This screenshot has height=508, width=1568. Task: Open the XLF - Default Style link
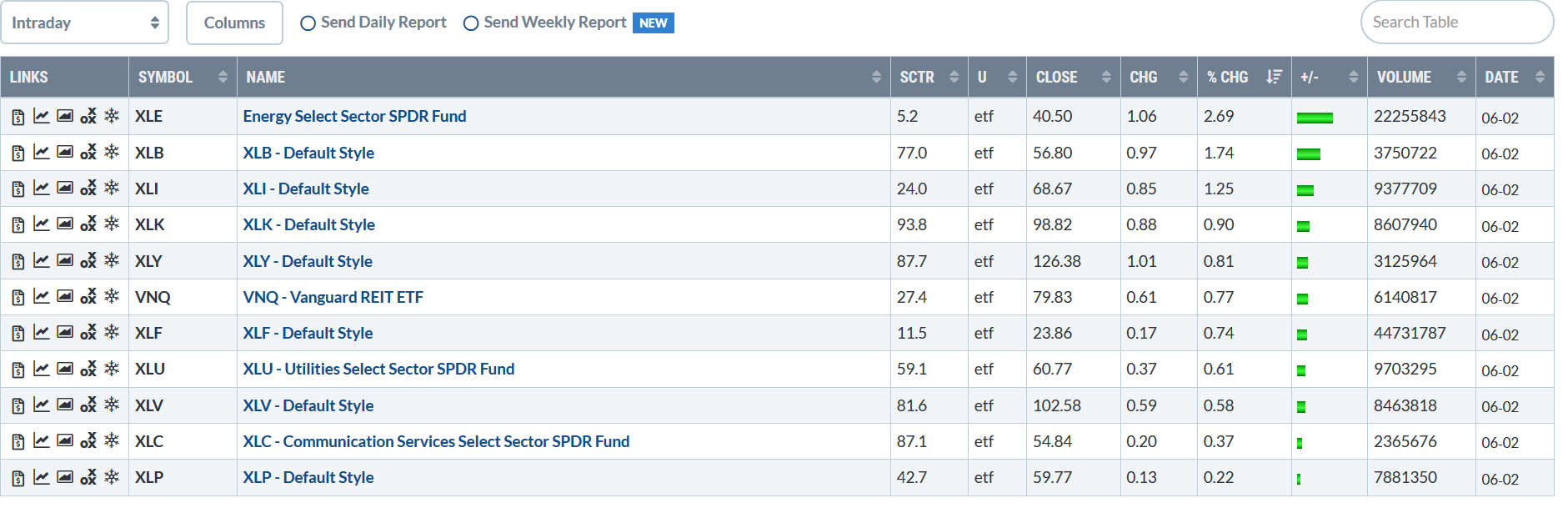[308, 333]
